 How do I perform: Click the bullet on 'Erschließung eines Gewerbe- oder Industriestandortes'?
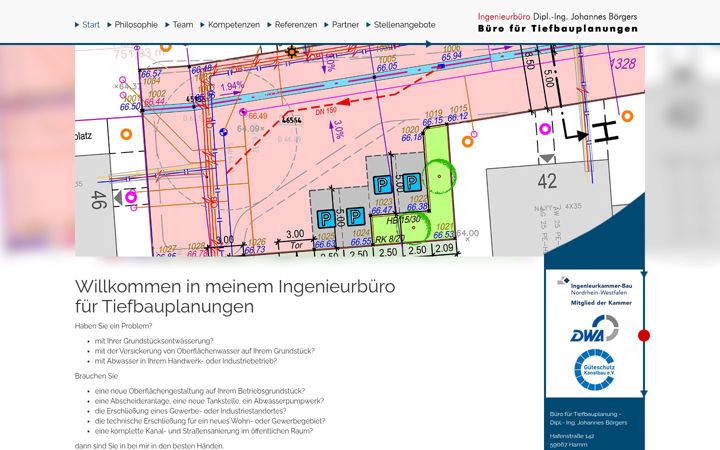(x=190, y=411)
